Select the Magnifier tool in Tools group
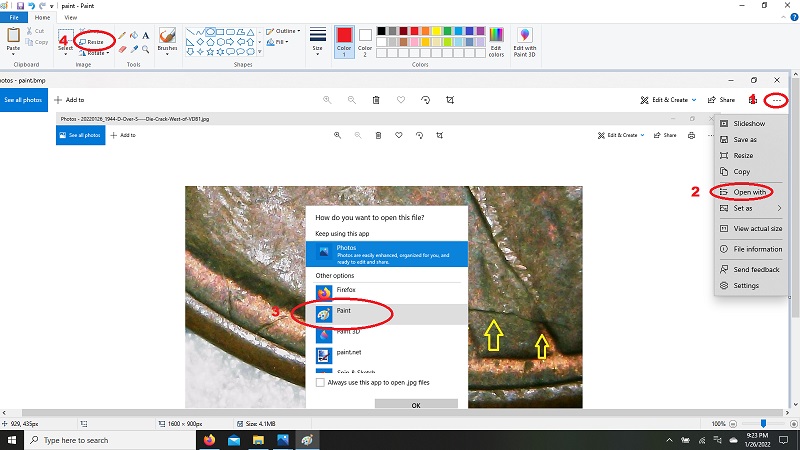 pyautogui.click(x=146, y=49)
